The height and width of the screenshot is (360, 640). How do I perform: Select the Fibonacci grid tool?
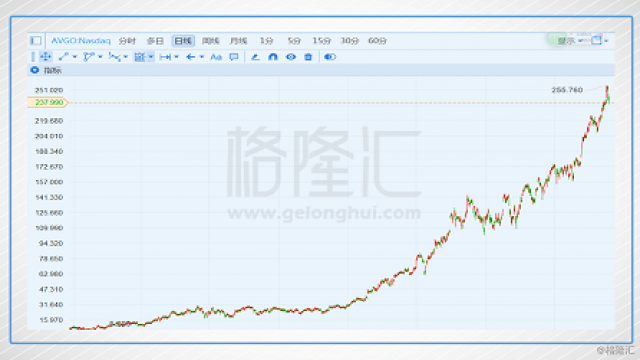coord(140,57)
